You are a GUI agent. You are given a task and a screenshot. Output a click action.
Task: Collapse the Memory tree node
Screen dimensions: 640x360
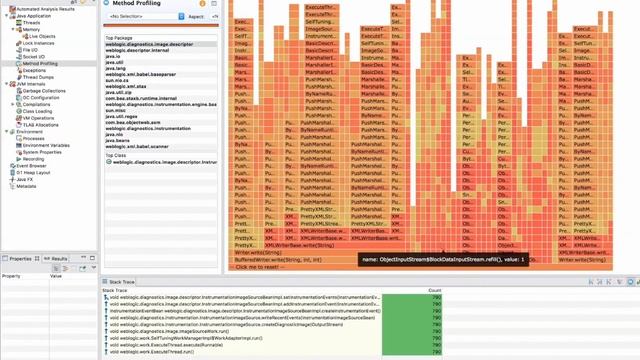coord(13,29)
